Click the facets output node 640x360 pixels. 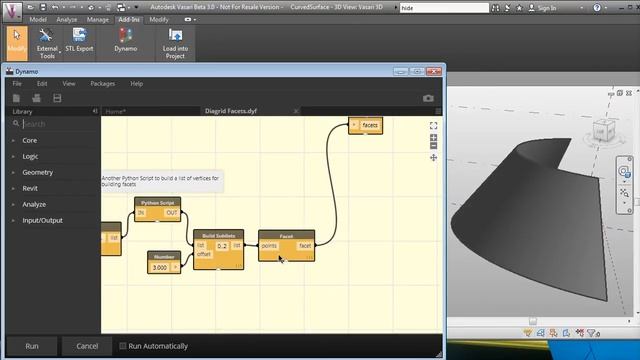[x=366, y=125]
